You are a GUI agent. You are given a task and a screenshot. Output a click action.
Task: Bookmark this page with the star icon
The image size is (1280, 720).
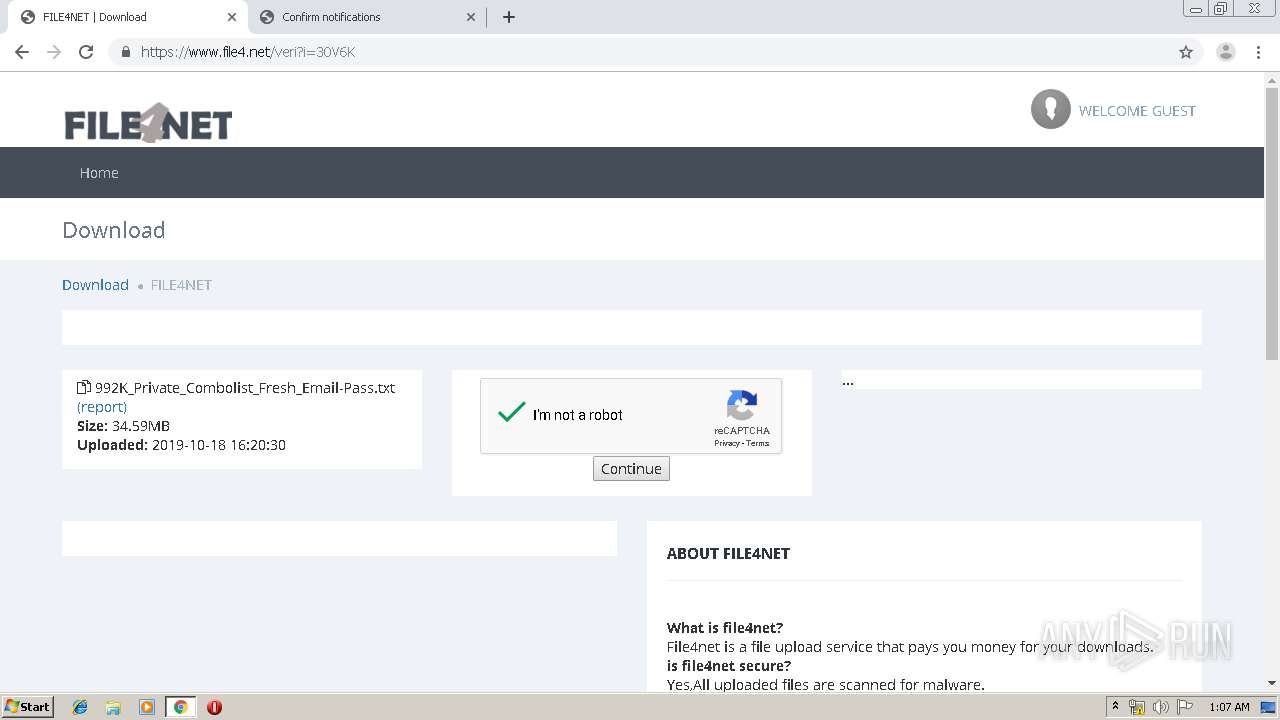pyautogui.click(x=1186, y=52)
